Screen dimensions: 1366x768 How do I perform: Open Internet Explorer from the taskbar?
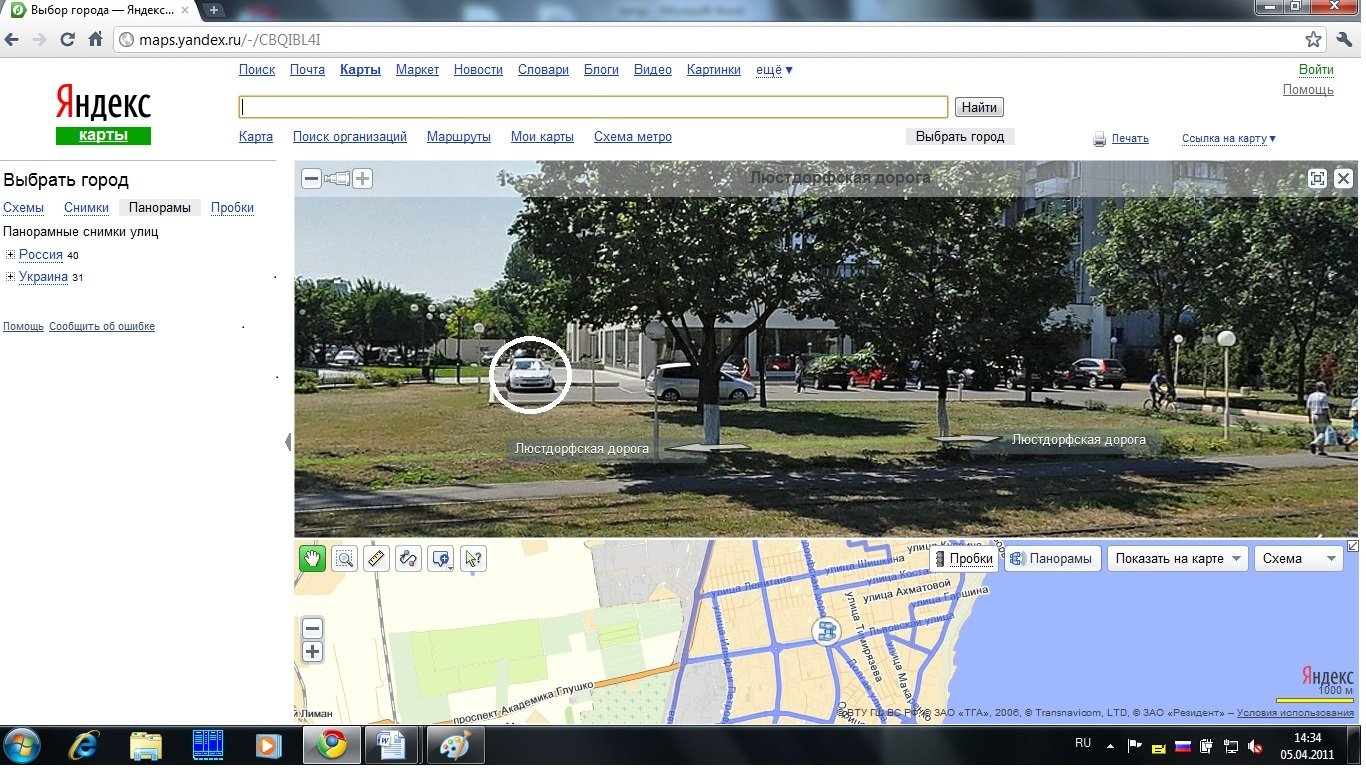84,745
